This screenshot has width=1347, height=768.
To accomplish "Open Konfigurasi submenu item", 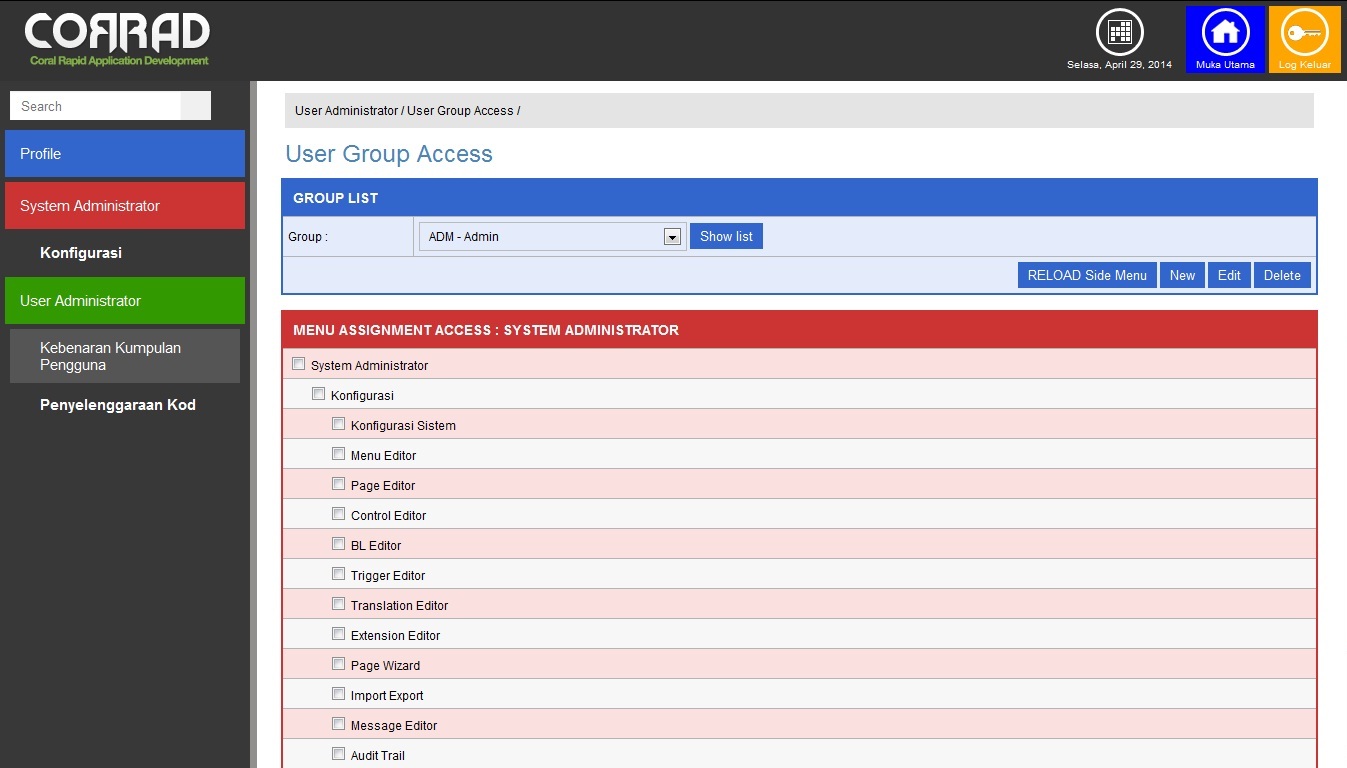I will point(81,253).
